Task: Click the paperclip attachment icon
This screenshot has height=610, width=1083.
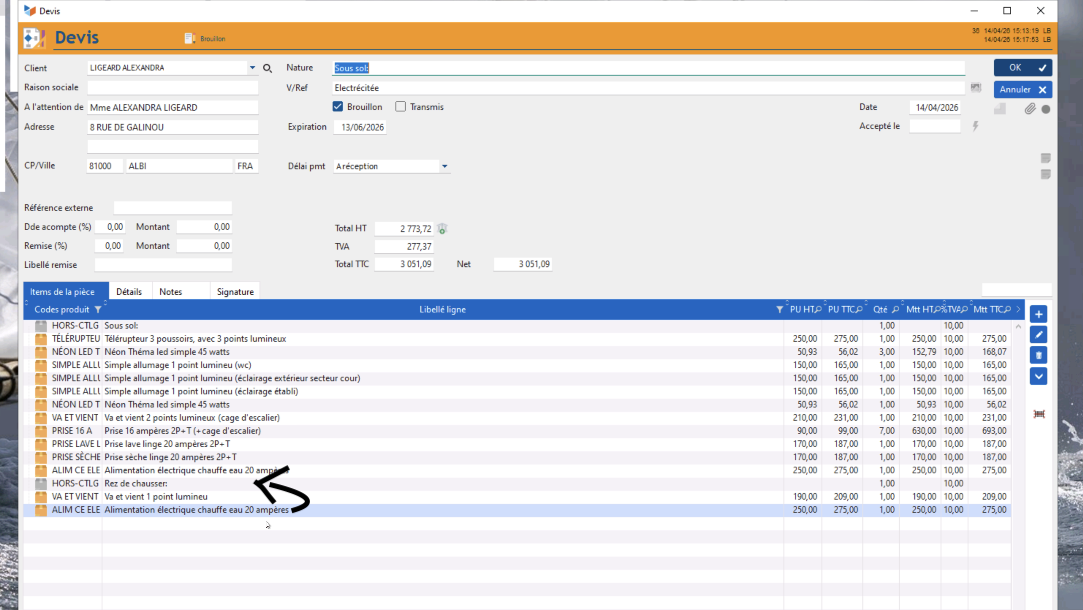Action: (x=1029, y=109)
